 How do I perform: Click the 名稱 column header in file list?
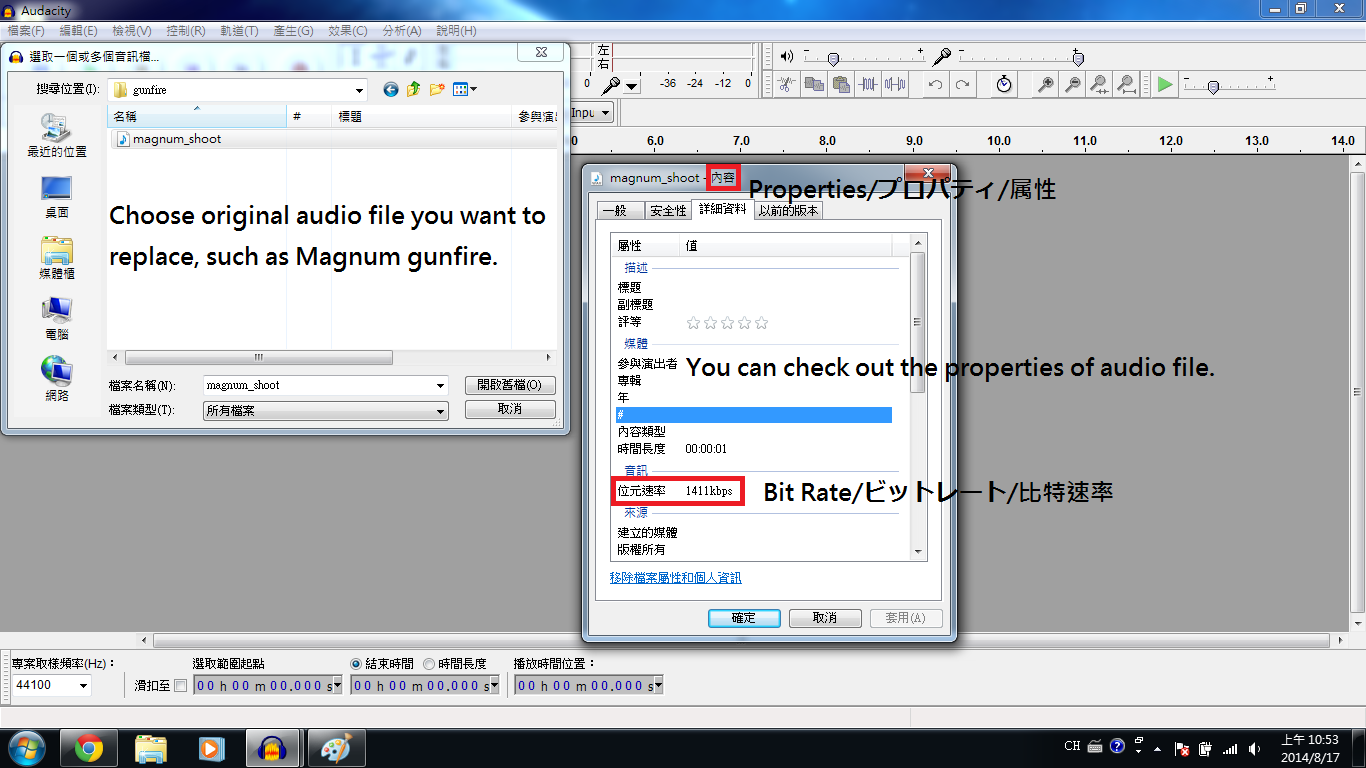point(196,117)
